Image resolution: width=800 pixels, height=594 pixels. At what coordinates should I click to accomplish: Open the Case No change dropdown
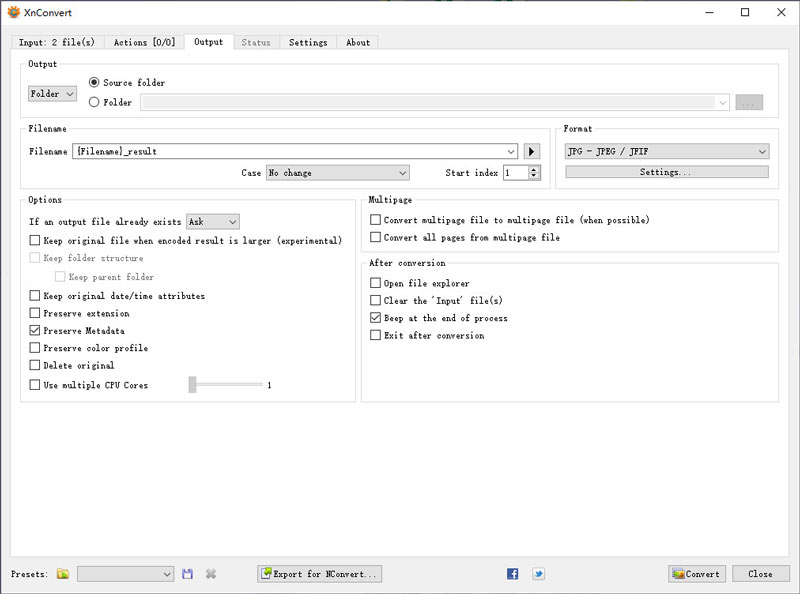[x=338, y=172]
